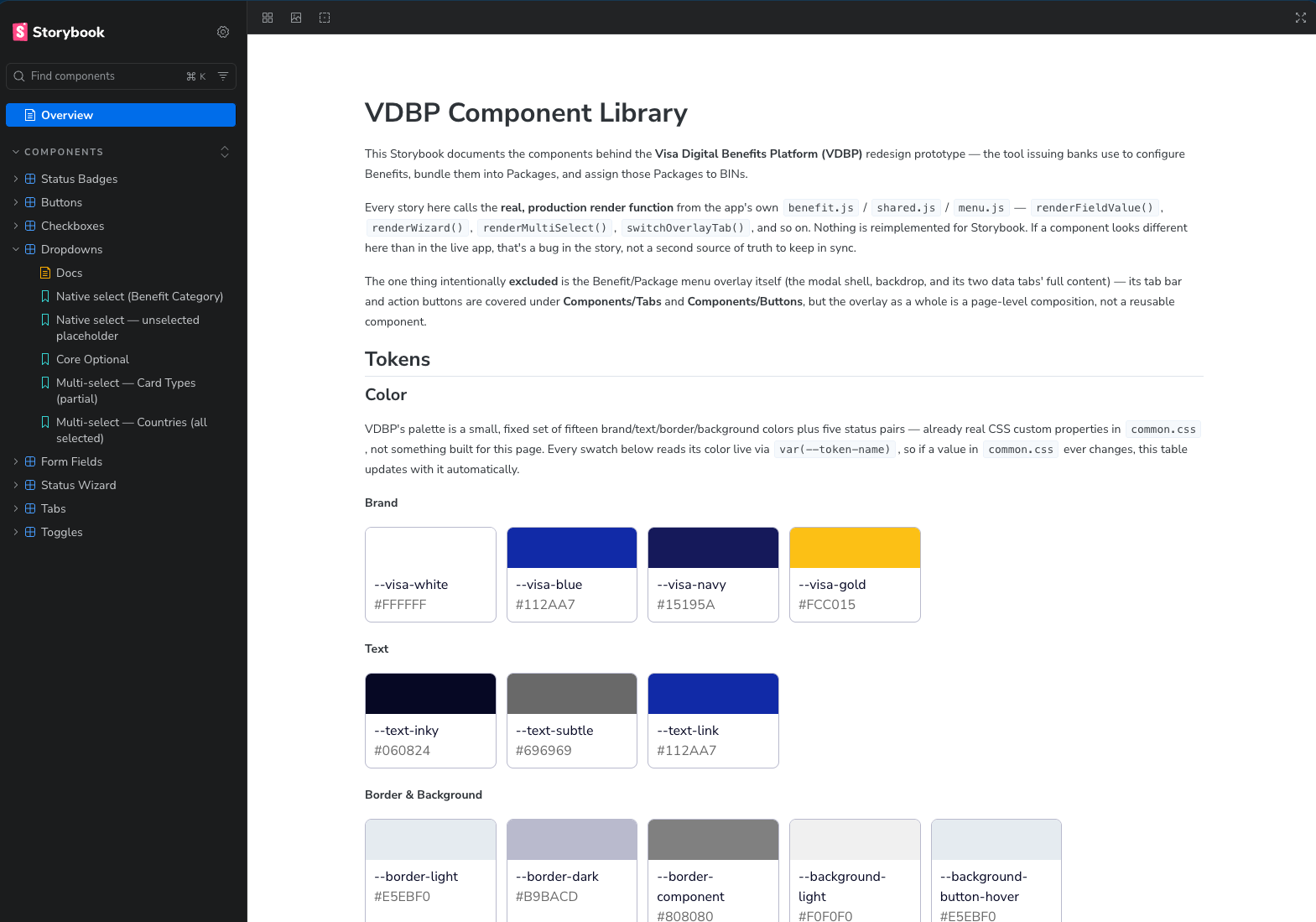Viewport: 1316px width, 922px height.
Task: Click the Border & Background group label
Action: [x=424, y=794]
